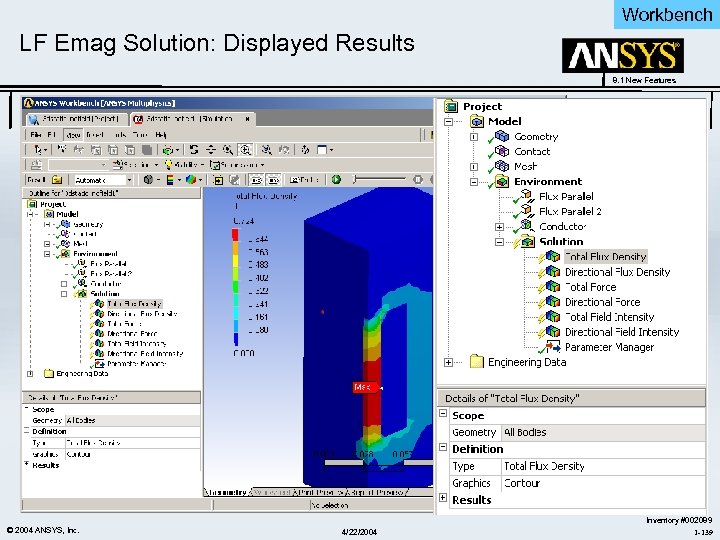Select Total Flux Density in the enlarged tree
Image resolution: width=720 pixels, height=540 pixels.
(x=605, y=257)
